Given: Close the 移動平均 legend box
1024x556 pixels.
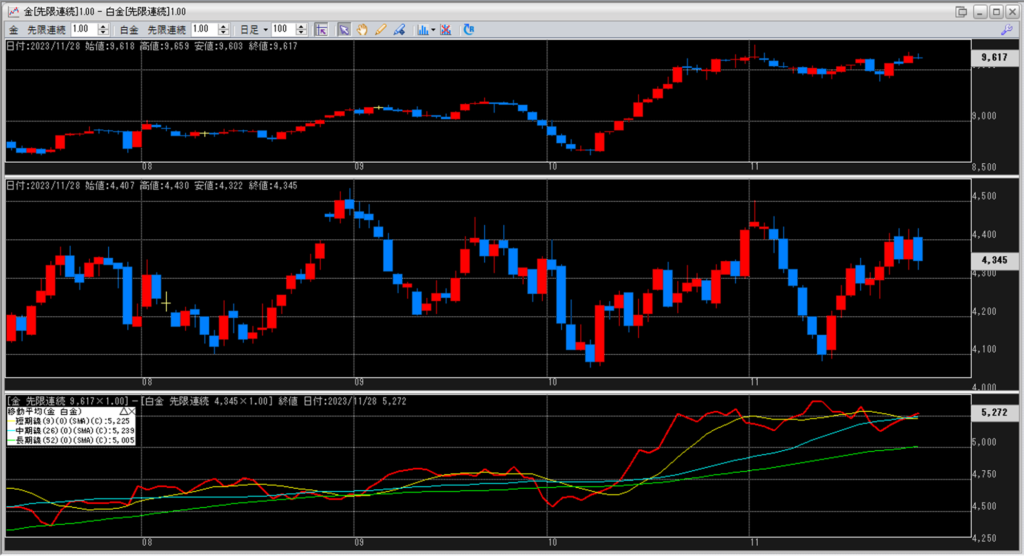Looking at the screenshot, I should (x=131, y=411).
